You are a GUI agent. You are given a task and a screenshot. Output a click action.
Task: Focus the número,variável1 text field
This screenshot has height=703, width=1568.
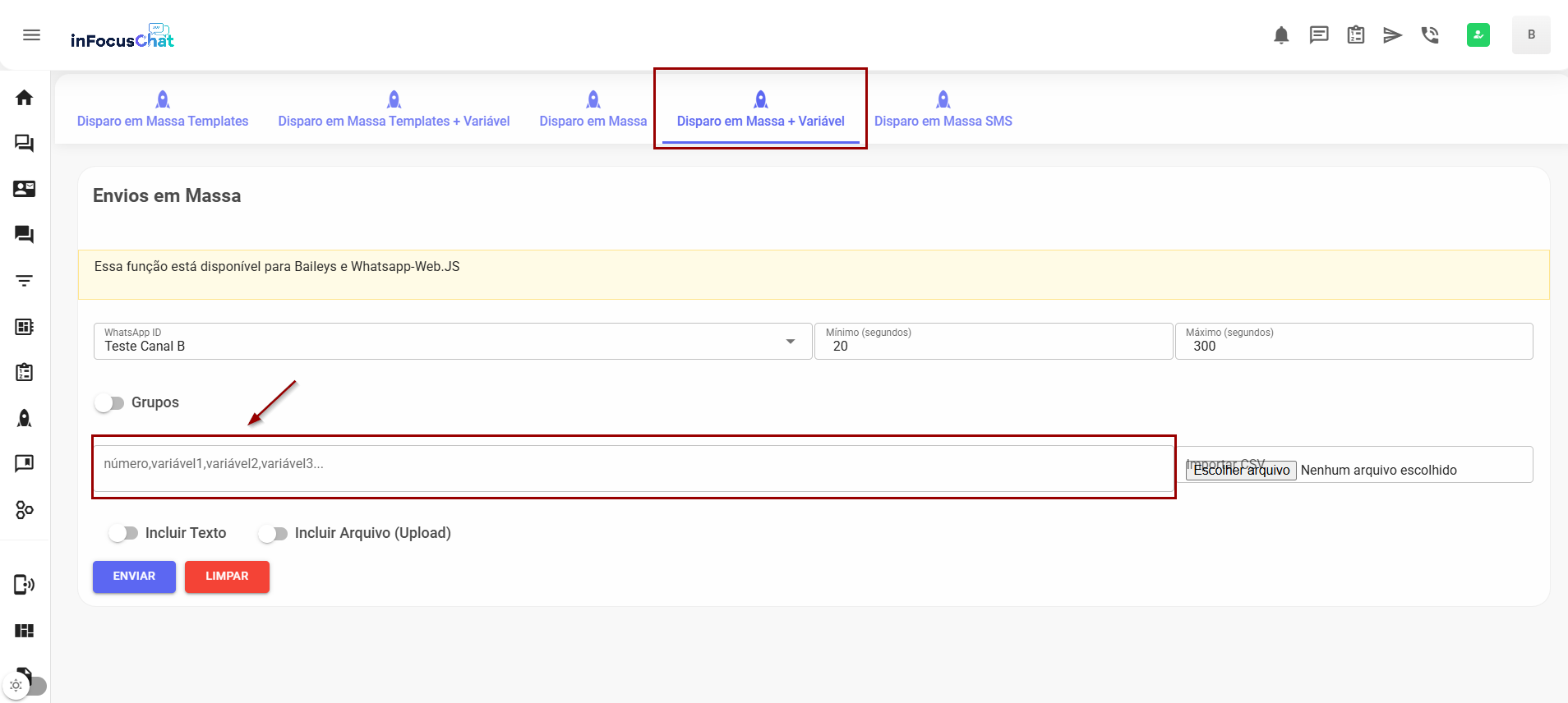pyautogui.click(x=633, y=466)
